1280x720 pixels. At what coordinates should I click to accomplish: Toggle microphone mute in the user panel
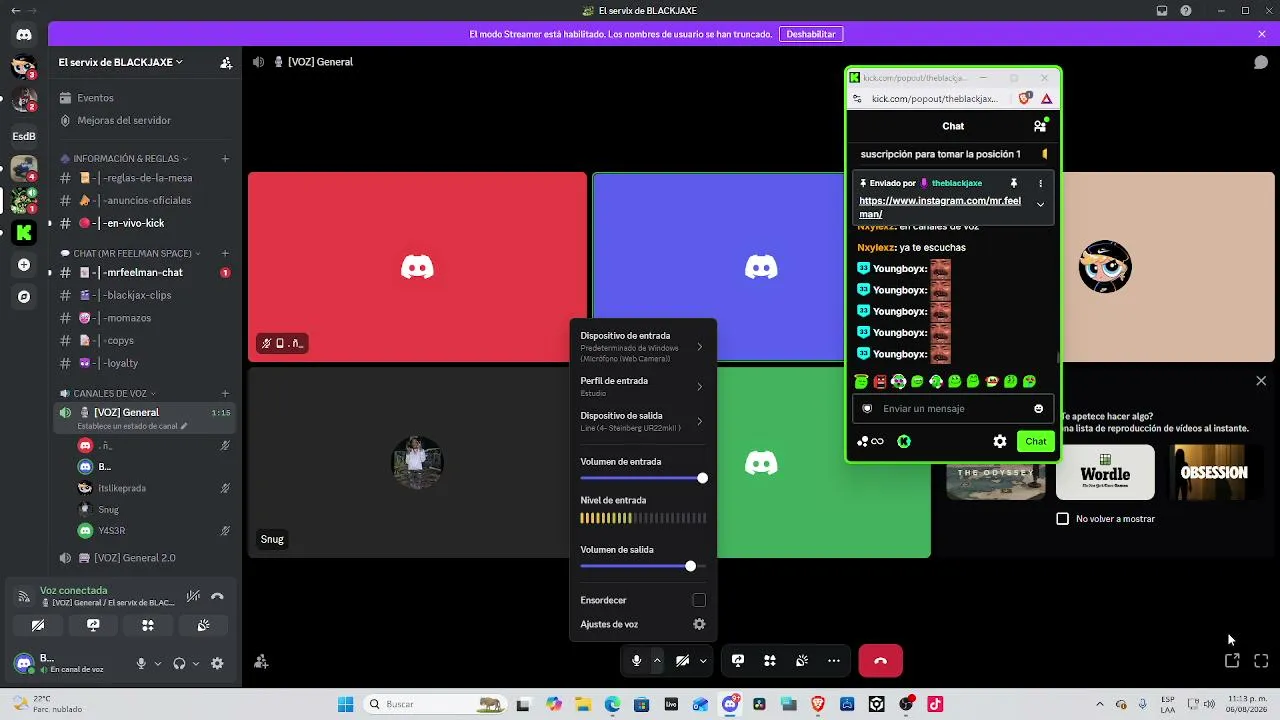point(141,663)
